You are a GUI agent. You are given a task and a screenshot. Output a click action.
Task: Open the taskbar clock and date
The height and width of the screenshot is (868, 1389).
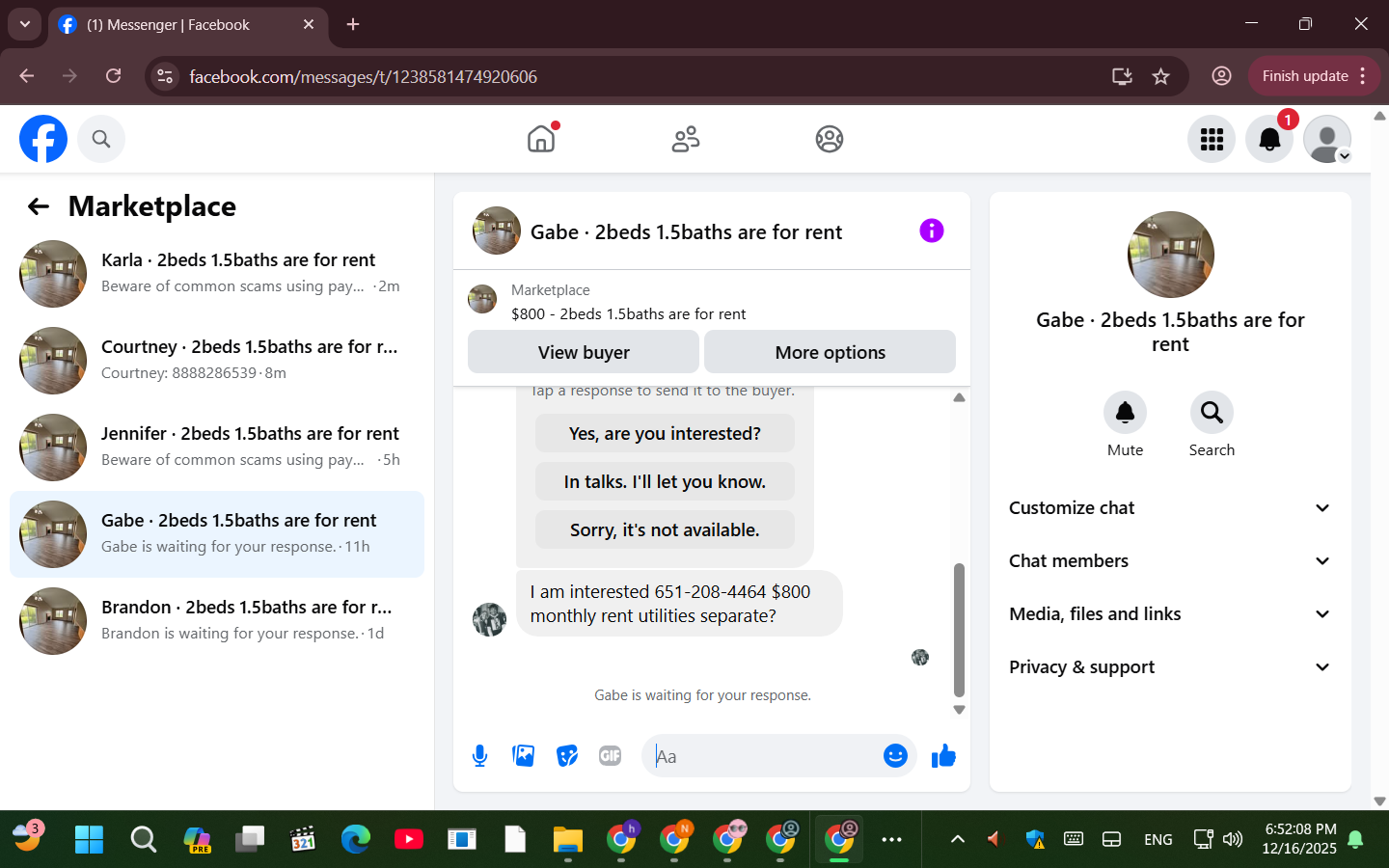(1299, 839)
